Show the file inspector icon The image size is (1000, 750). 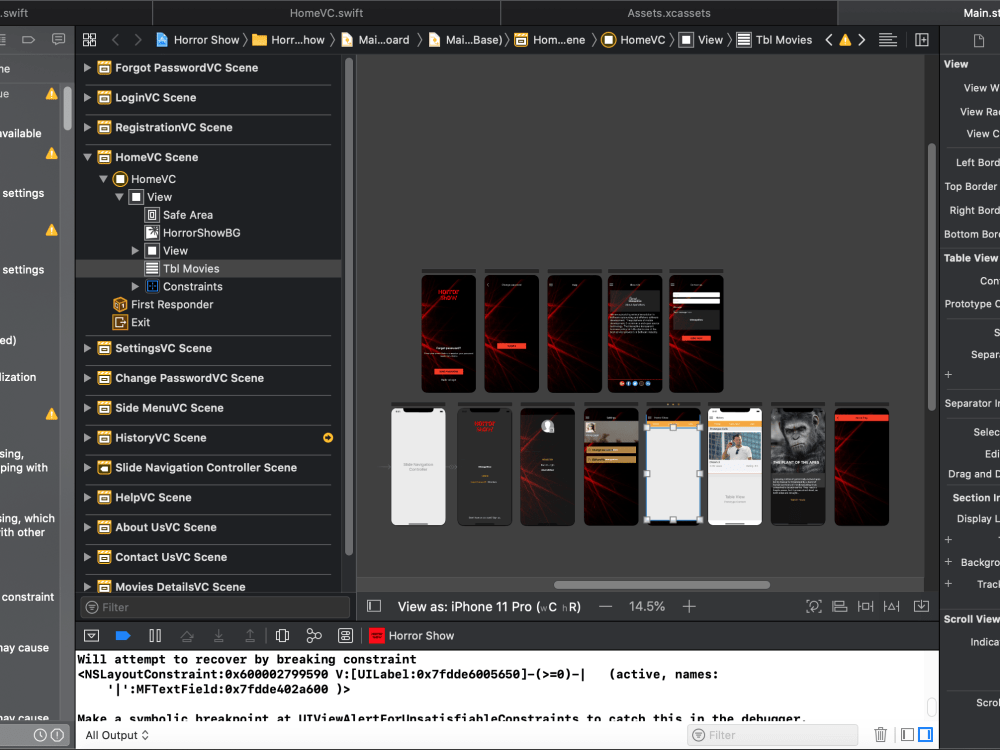[x=979, y=41]
